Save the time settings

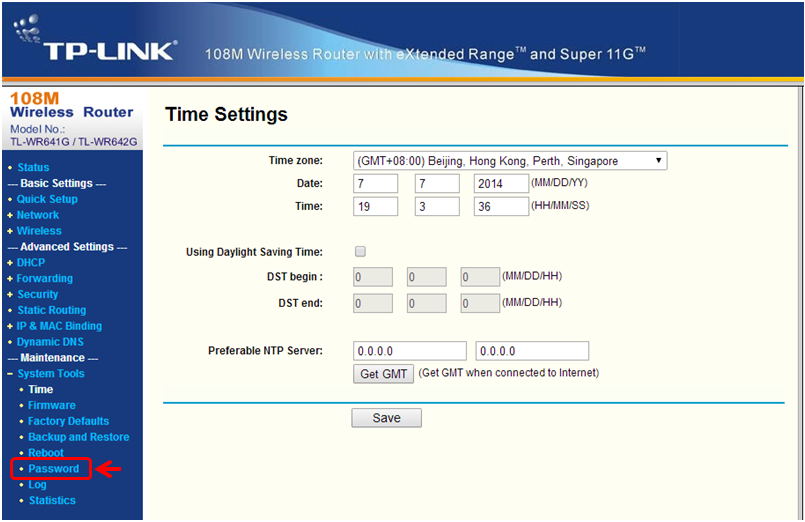pyautogui.click(x=387, y=418)
